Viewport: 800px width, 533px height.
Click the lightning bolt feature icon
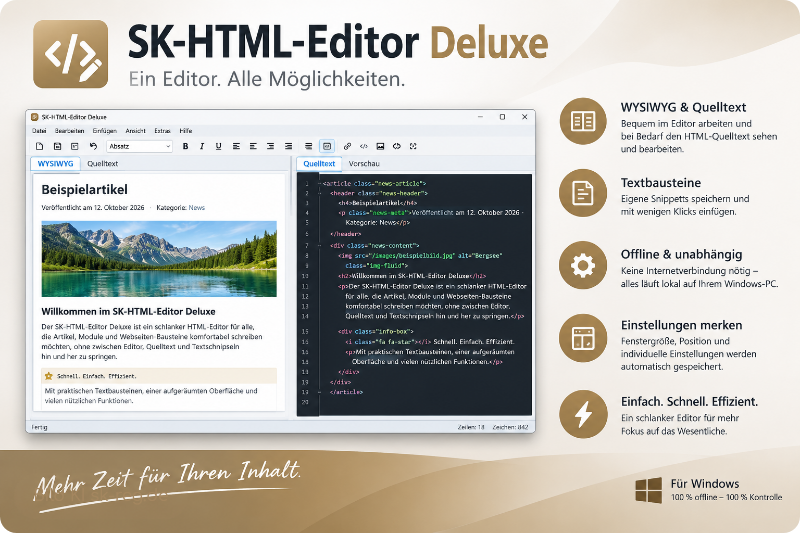[583, 414]
